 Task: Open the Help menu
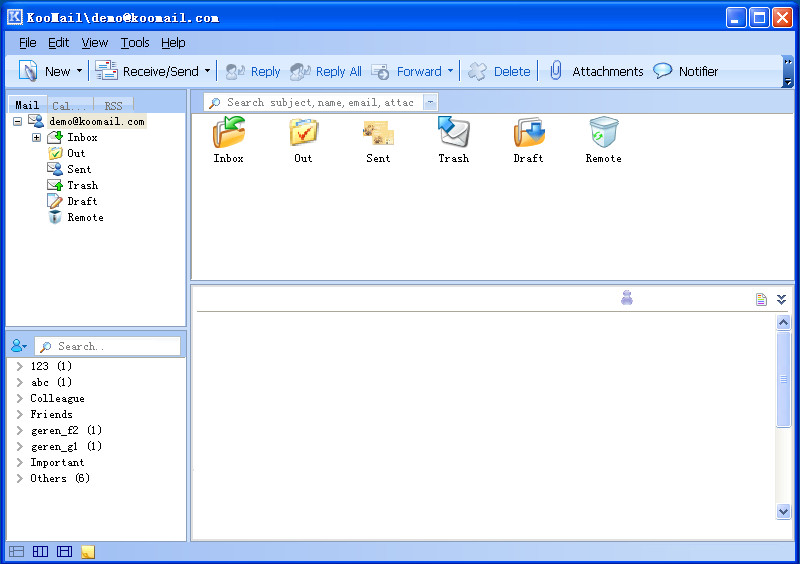click(173, 43)
